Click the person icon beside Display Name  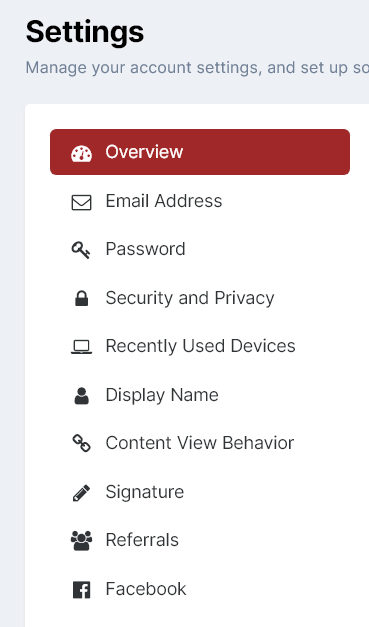coord(82,396)
